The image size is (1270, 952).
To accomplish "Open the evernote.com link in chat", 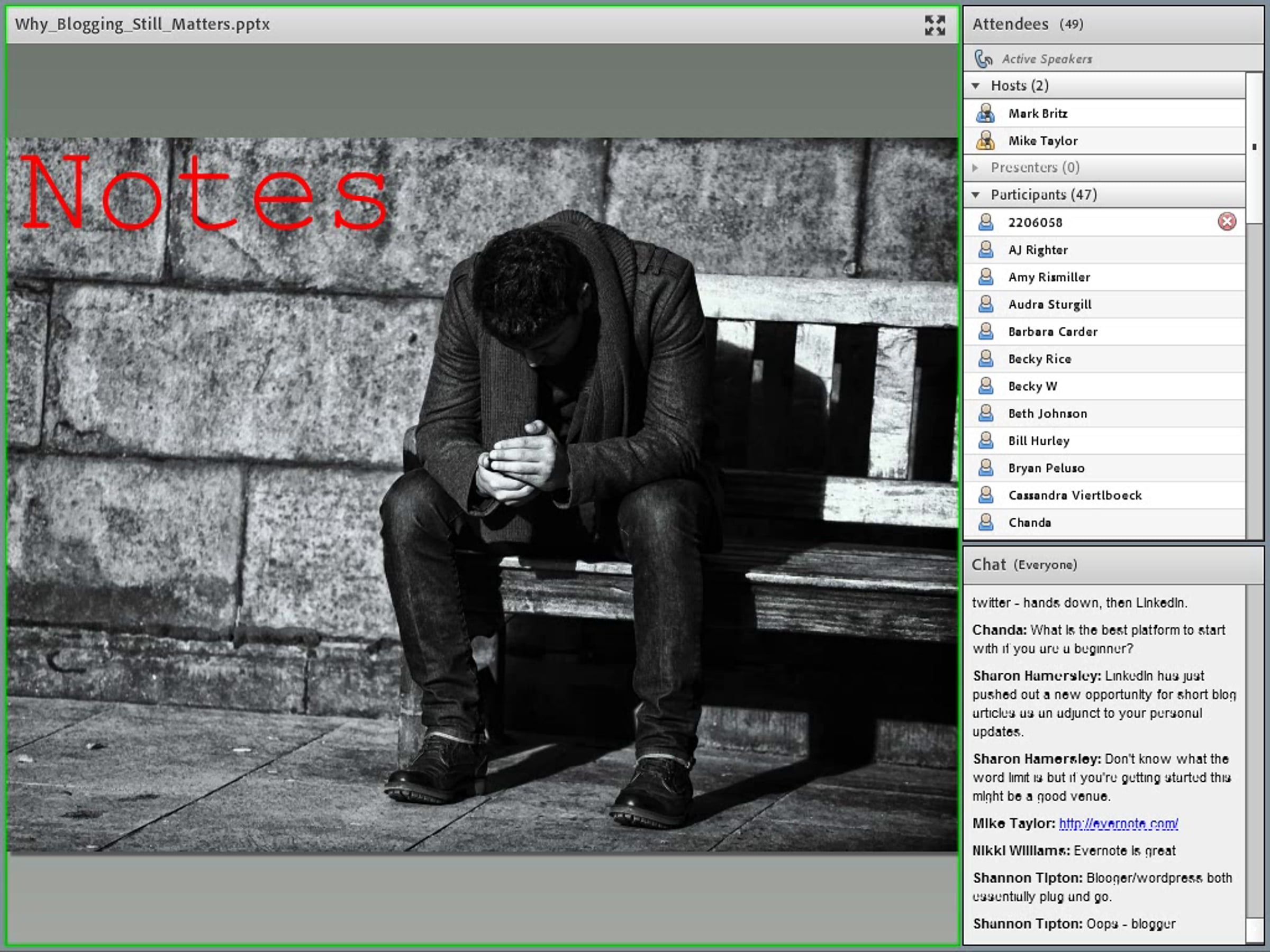I will coord(1118,823).
